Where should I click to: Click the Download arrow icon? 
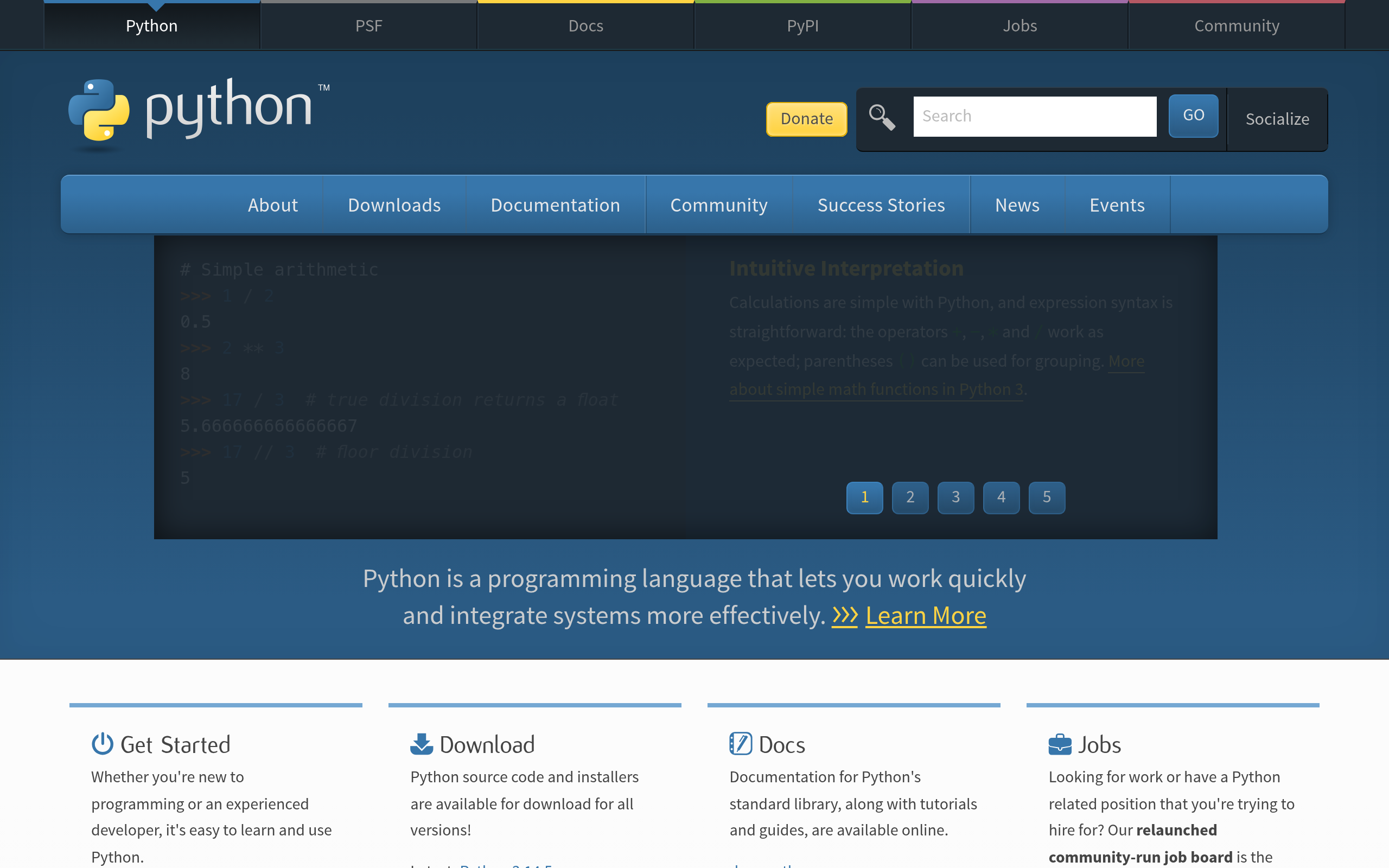coord(421,743)
